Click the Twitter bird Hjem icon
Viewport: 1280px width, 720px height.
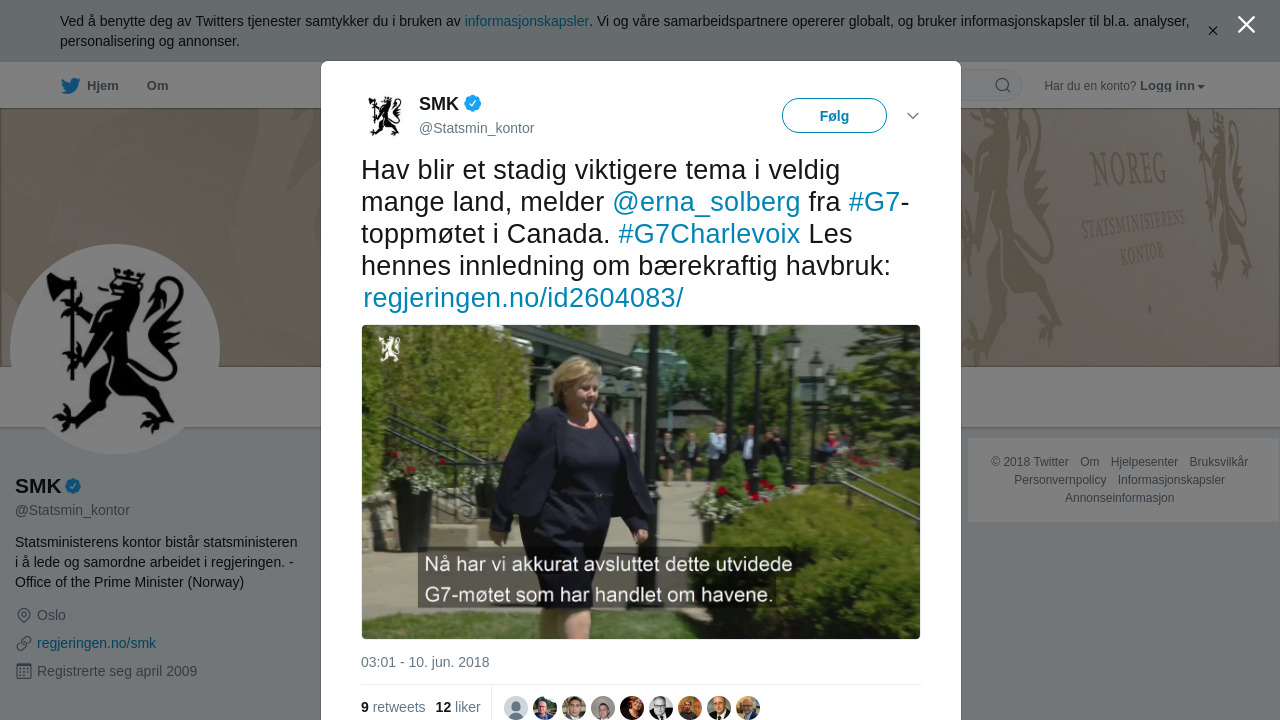coord(70,86)
